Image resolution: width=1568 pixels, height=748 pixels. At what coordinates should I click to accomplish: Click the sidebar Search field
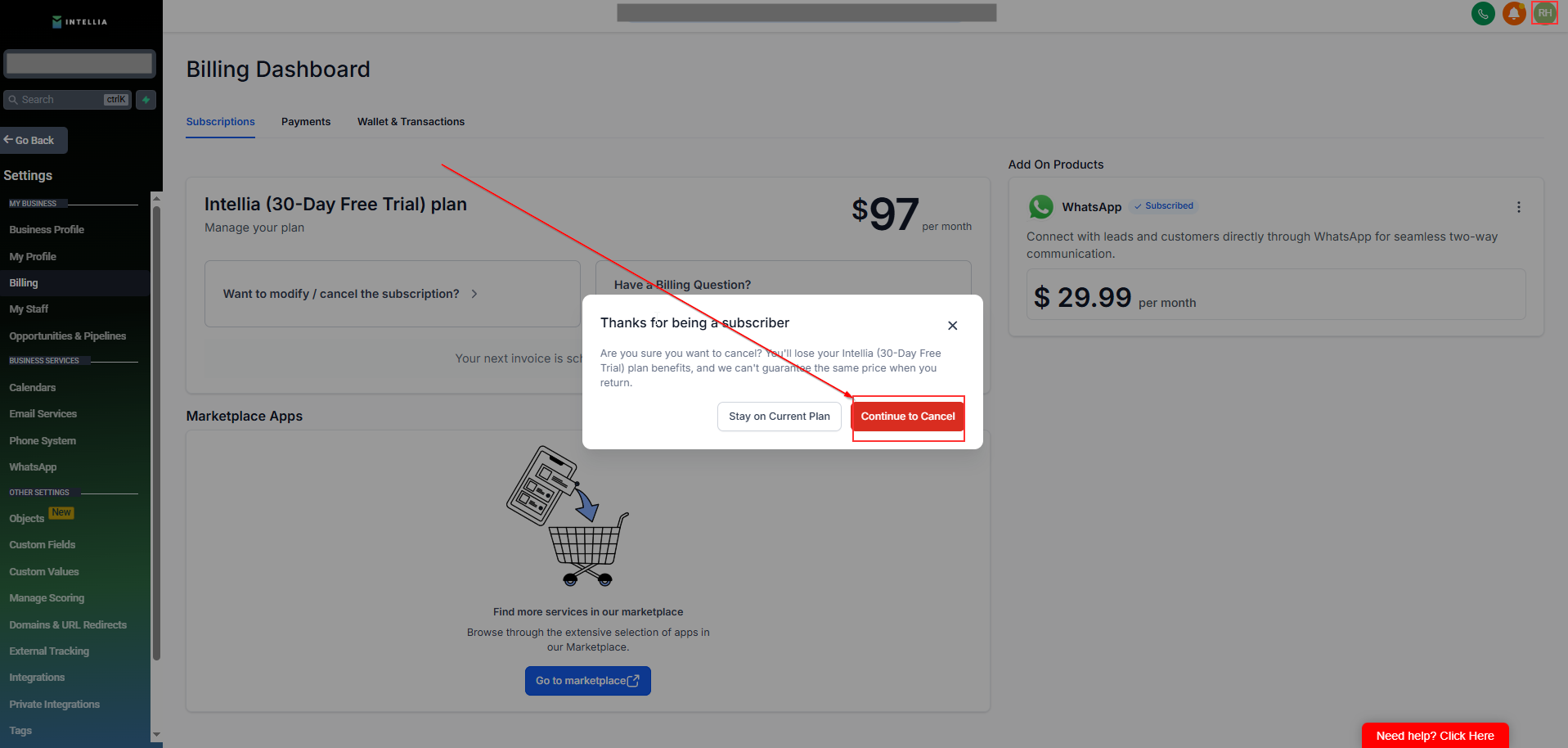click(67, 100)
